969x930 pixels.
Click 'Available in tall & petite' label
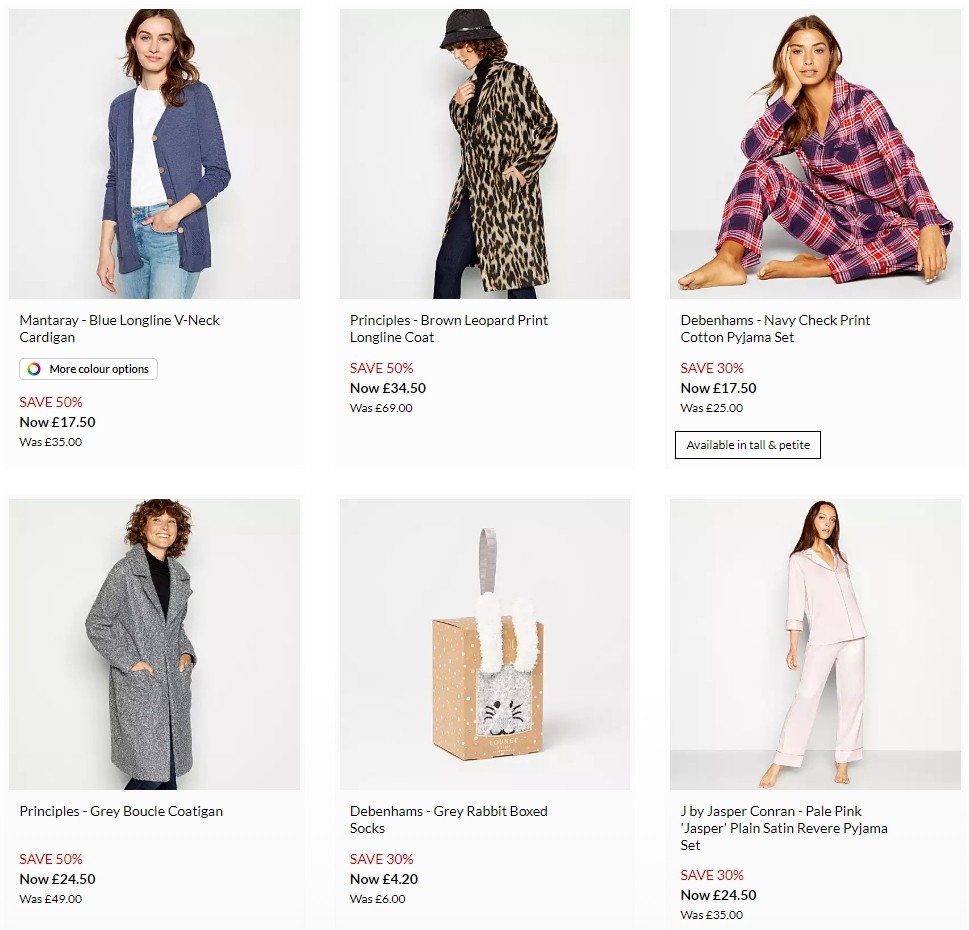click(747, 444)
